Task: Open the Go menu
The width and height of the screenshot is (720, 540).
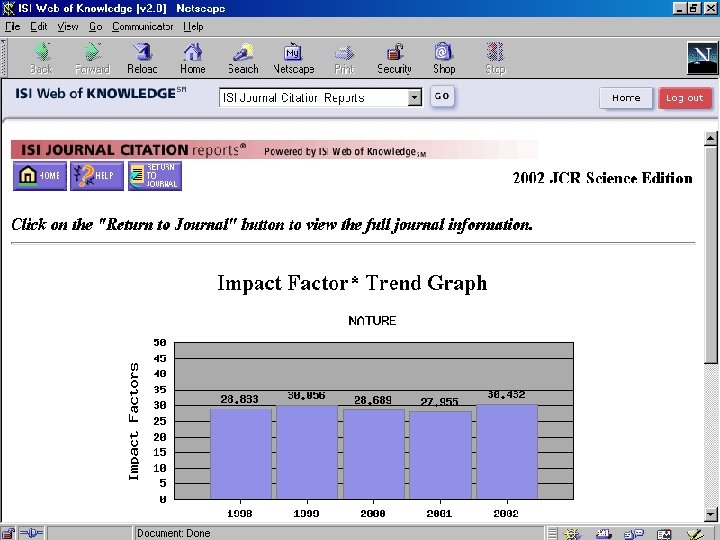Action: pyautogui.click(x=96, y=27)
